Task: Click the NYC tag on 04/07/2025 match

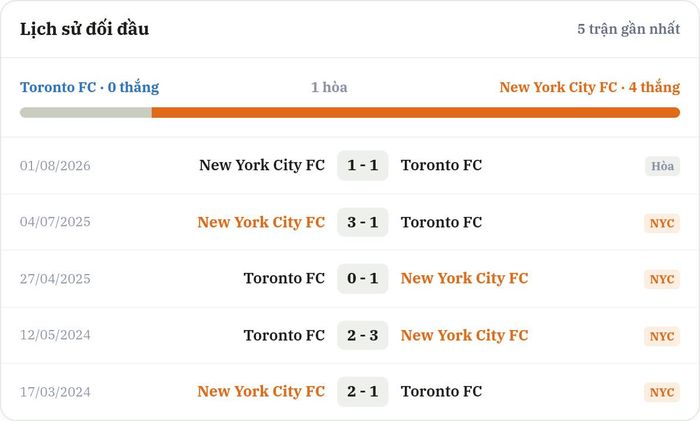Action: [662, 223]
